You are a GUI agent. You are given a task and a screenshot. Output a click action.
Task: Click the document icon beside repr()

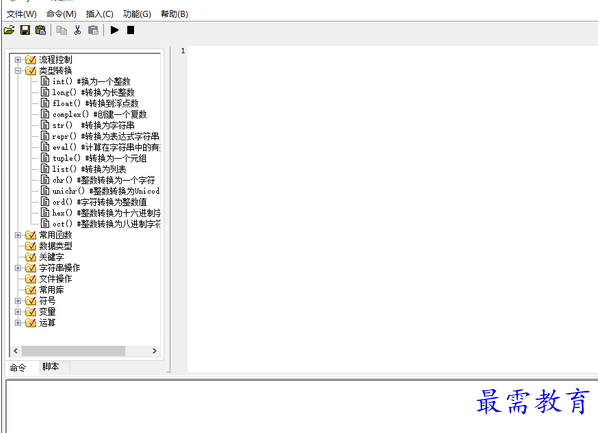click(45, 136)
